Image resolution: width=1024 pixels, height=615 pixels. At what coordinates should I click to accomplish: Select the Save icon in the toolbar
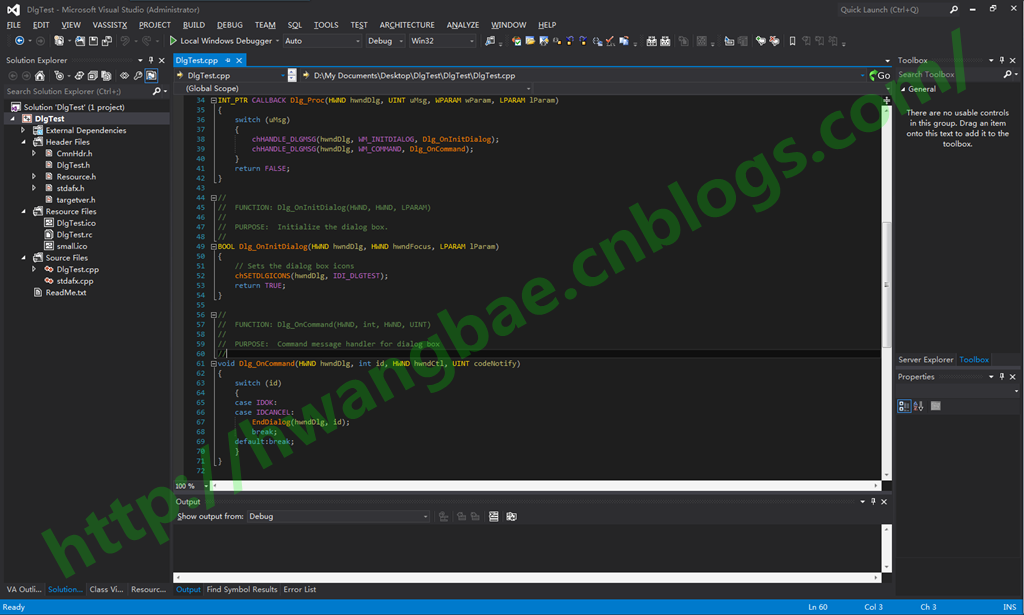click(x=93, y=41)
